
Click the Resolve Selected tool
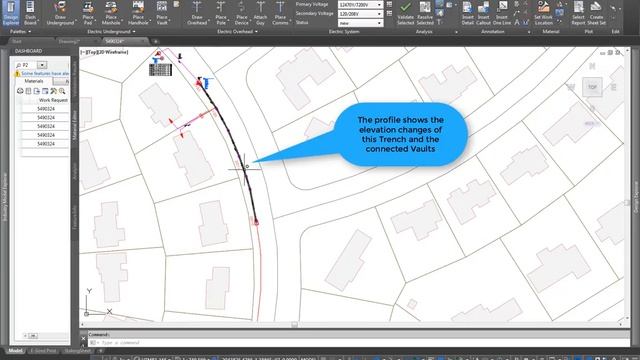pos(425,13)
